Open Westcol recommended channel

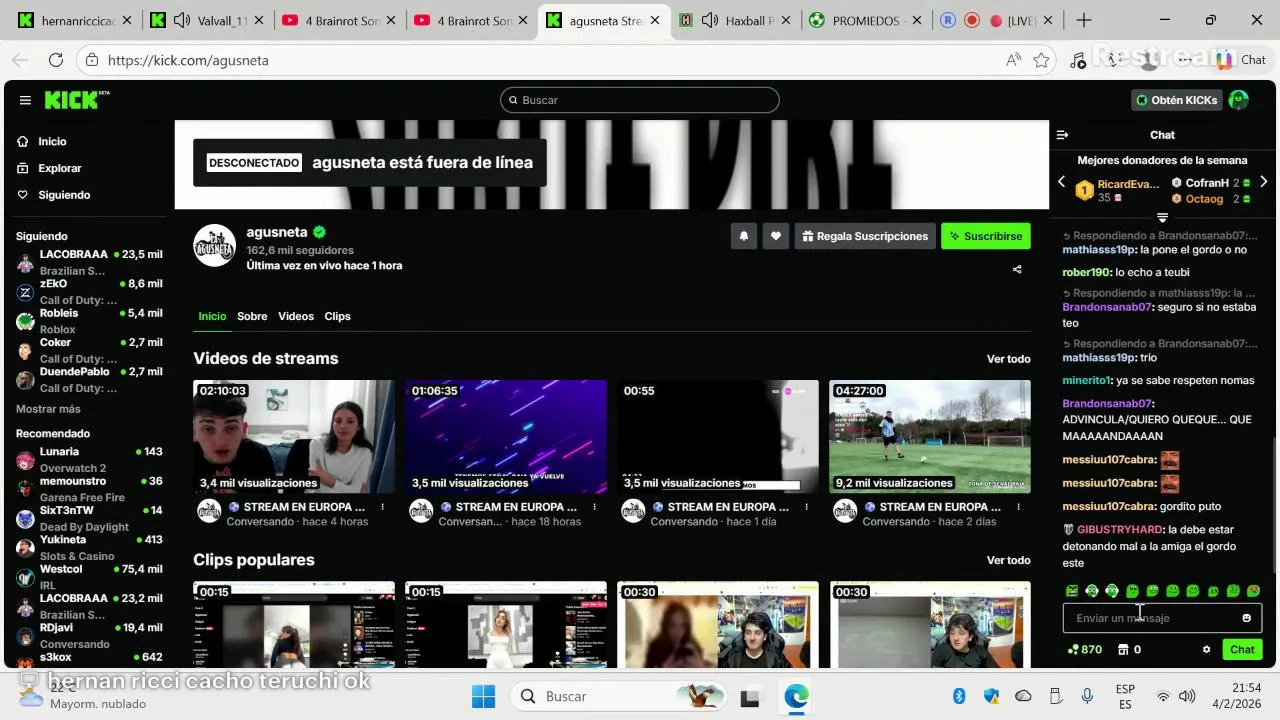tap(89, 576)
